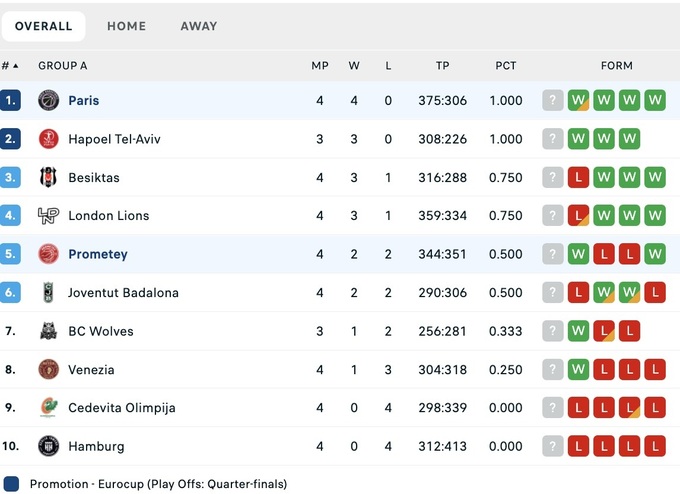Click the BC Wolves logo icon
The height and width of the screenshot is (494, 680).
pyautogui.click(x=48, y=331)
